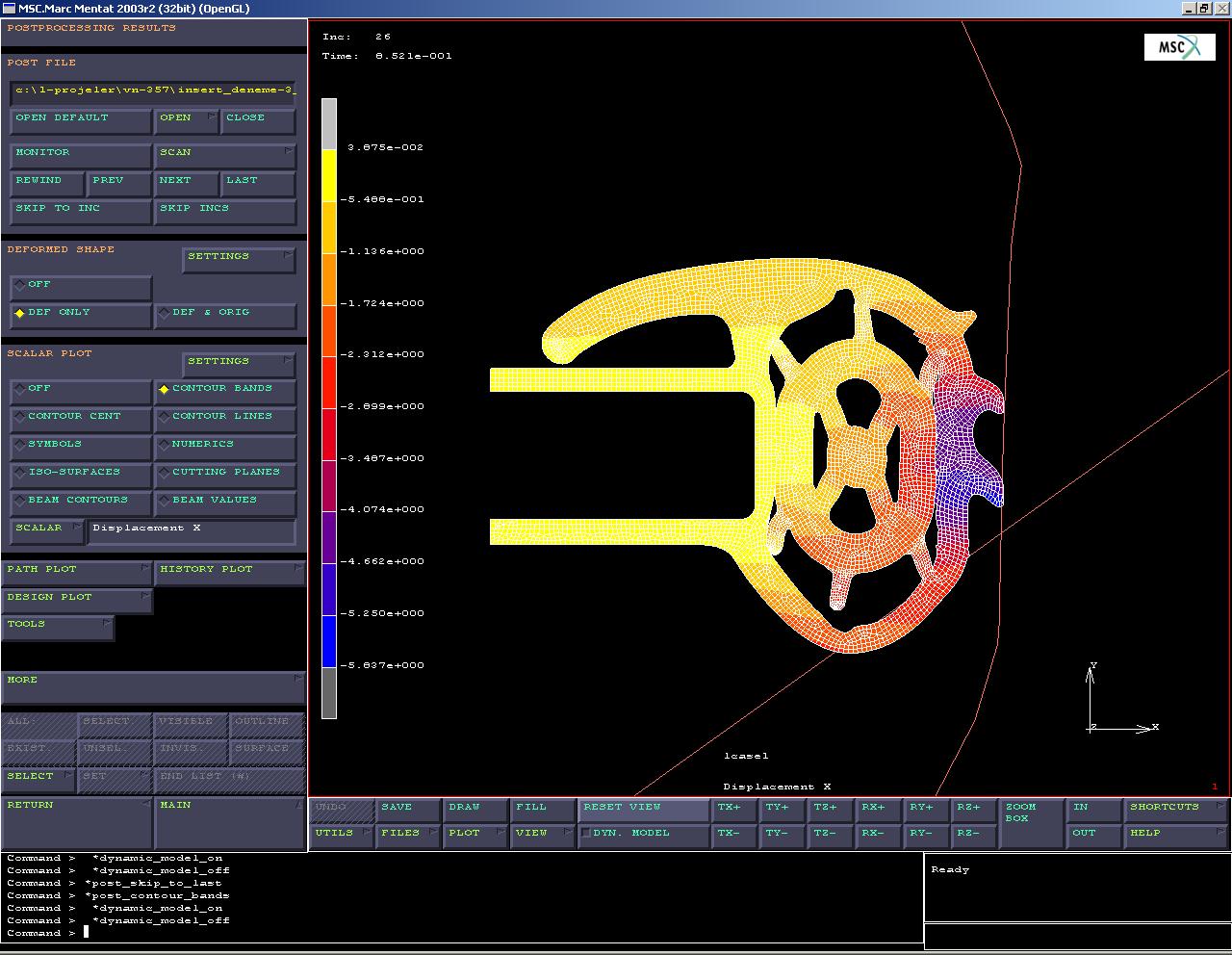Enable the DYN. MODEL checkbox
1232x955 pixels.
point(586,834)
